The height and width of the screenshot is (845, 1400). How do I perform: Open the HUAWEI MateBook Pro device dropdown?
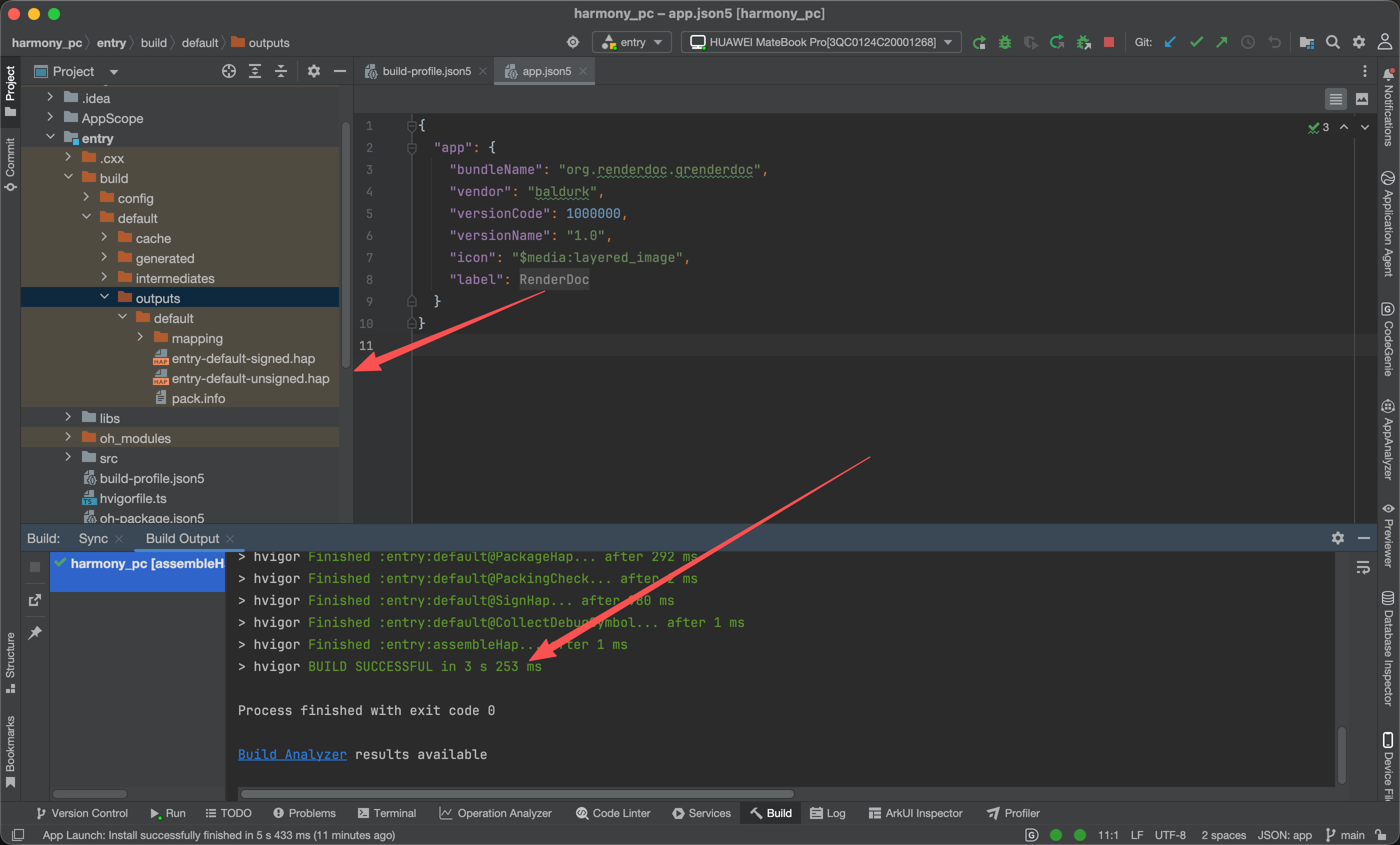pos(821,42)
